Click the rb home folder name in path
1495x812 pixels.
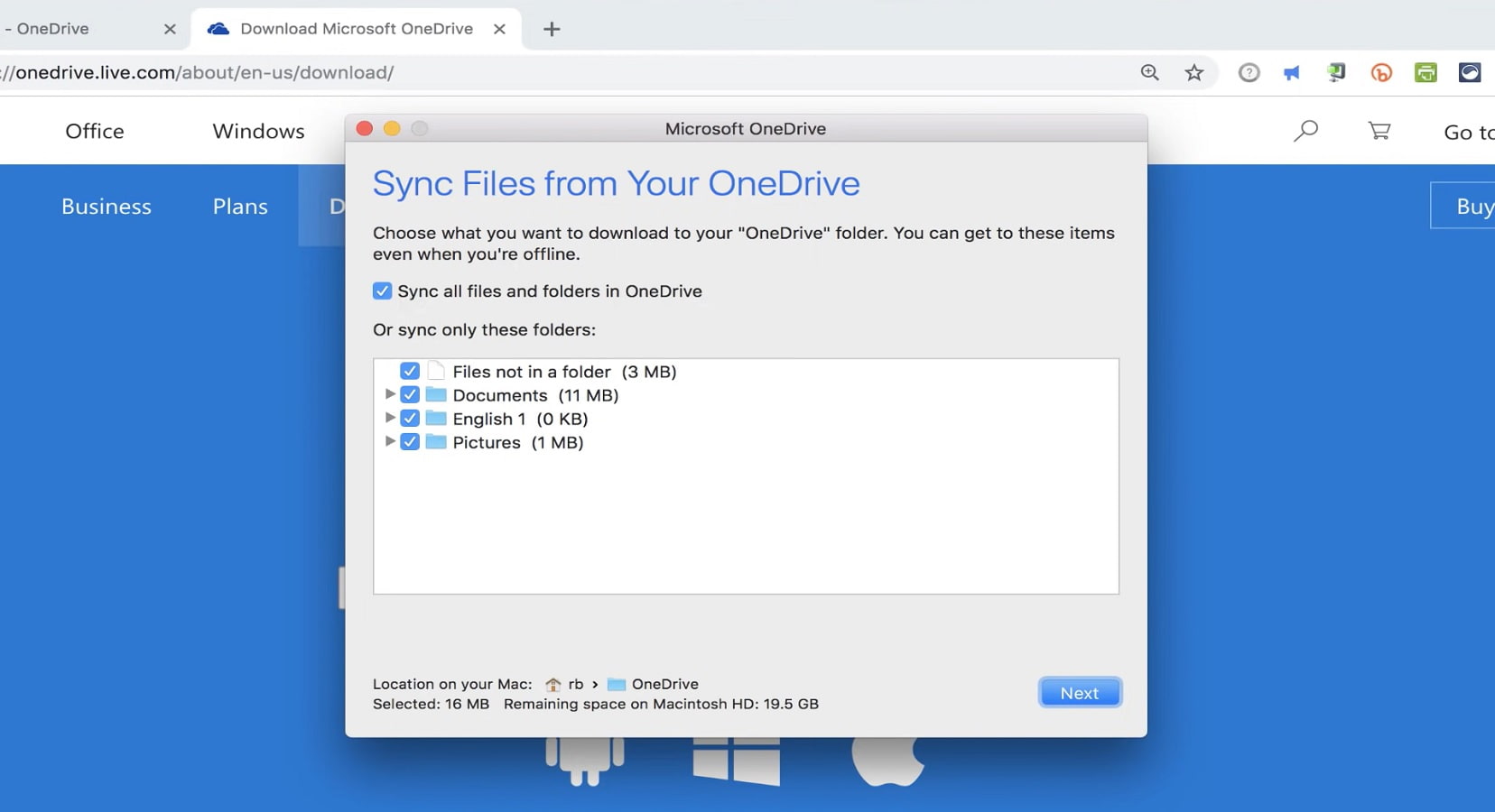(x=576, y=684)
